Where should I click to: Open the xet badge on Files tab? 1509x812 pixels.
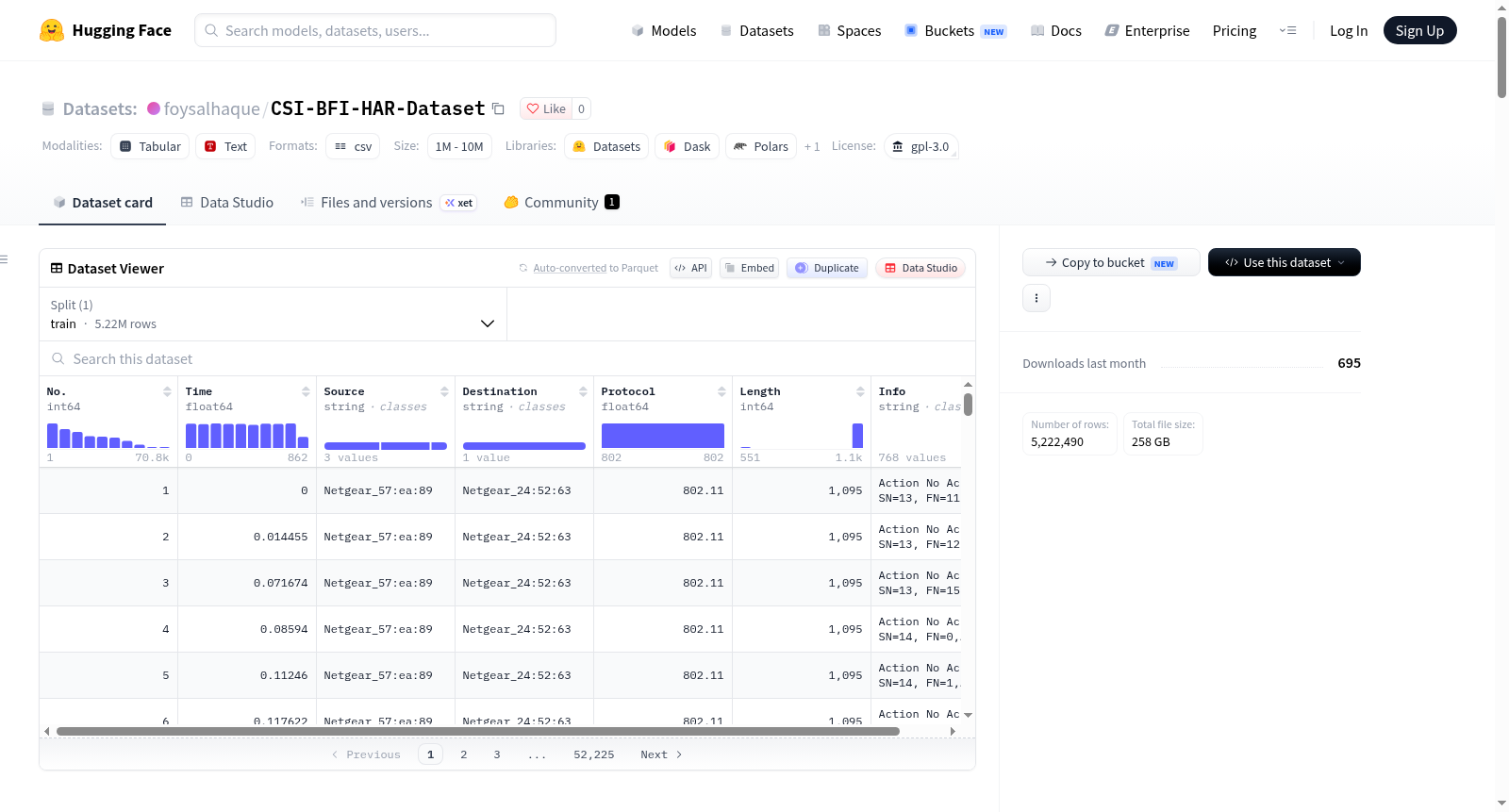(x=459, y=203)
